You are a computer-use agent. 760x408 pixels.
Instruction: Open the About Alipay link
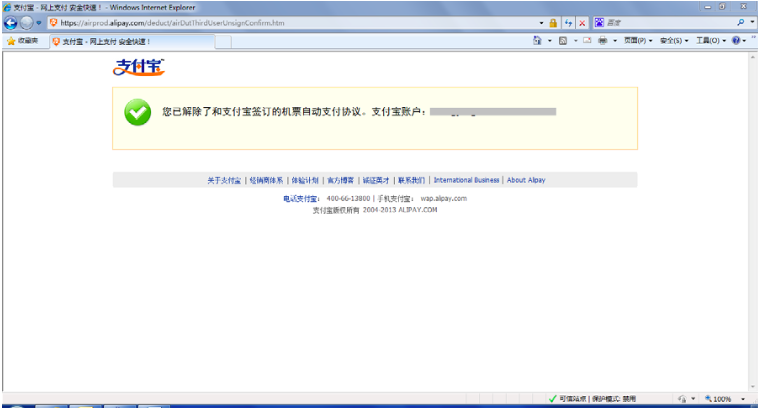click(526, 180)
